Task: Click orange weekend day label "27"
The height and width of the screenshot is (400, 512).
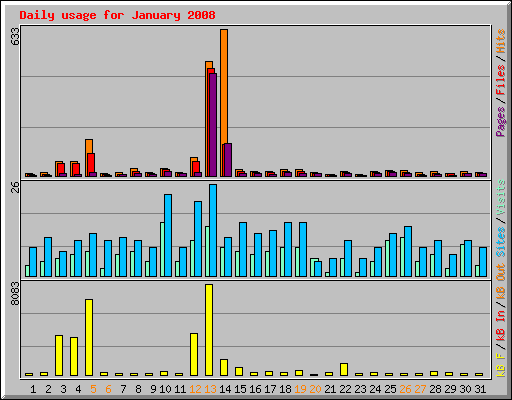Action: pos(420,389)
